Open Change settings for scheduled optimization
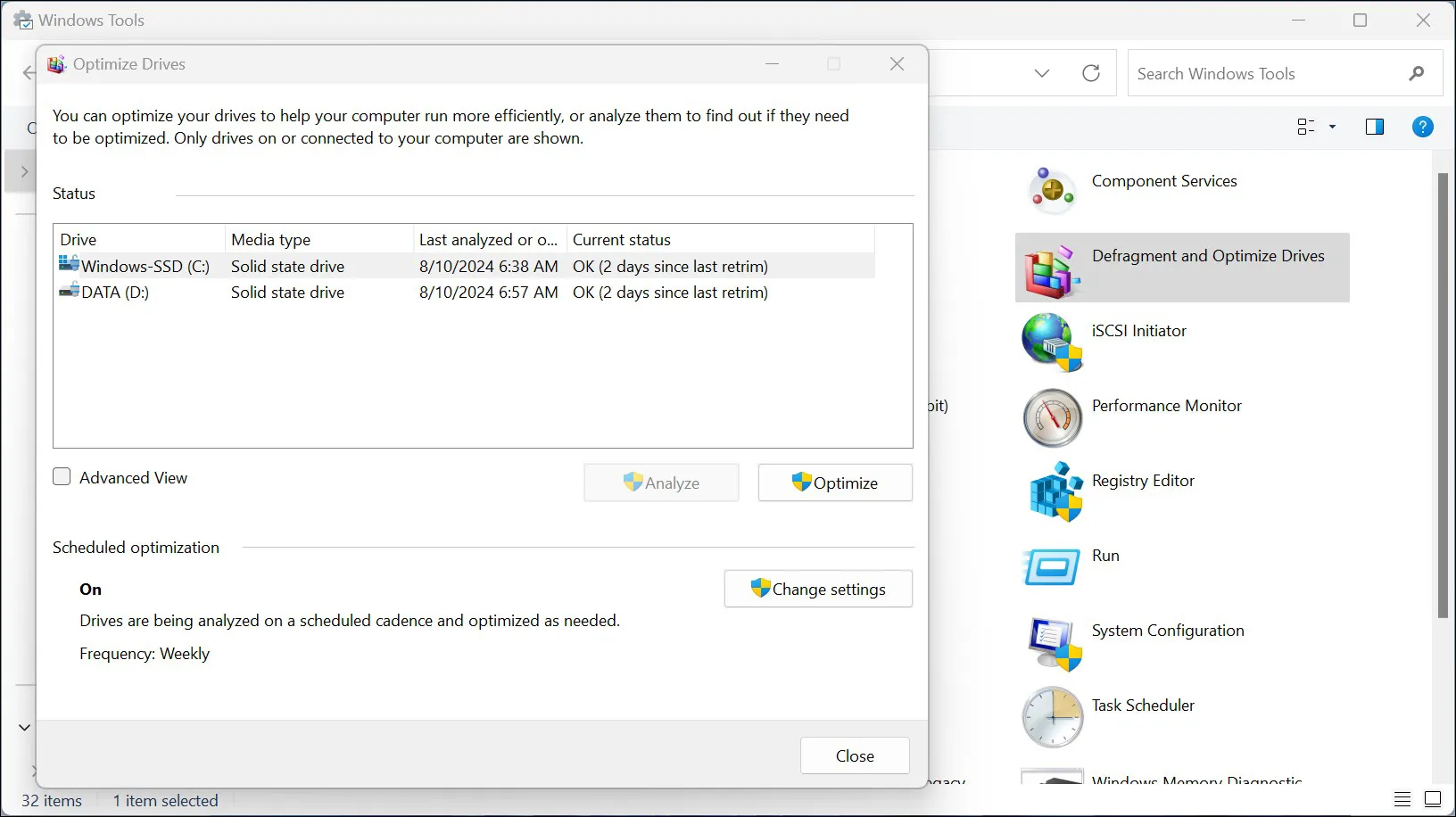 point(817,589)
